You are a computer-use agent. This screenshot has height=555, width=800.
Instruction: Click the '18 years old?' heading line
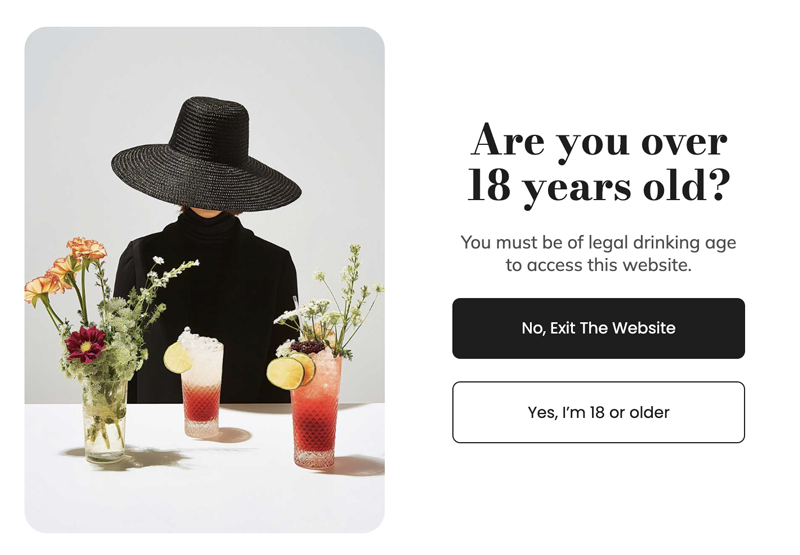(x=598, y=186)
